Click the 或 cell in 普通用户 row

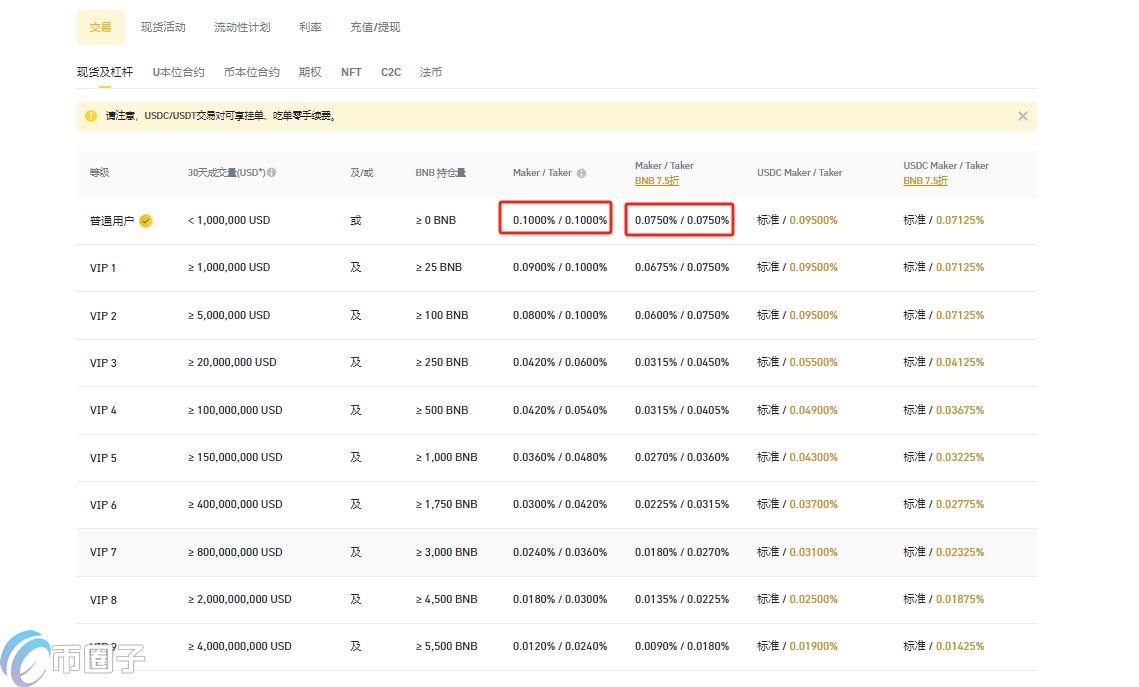click(356, 220)
